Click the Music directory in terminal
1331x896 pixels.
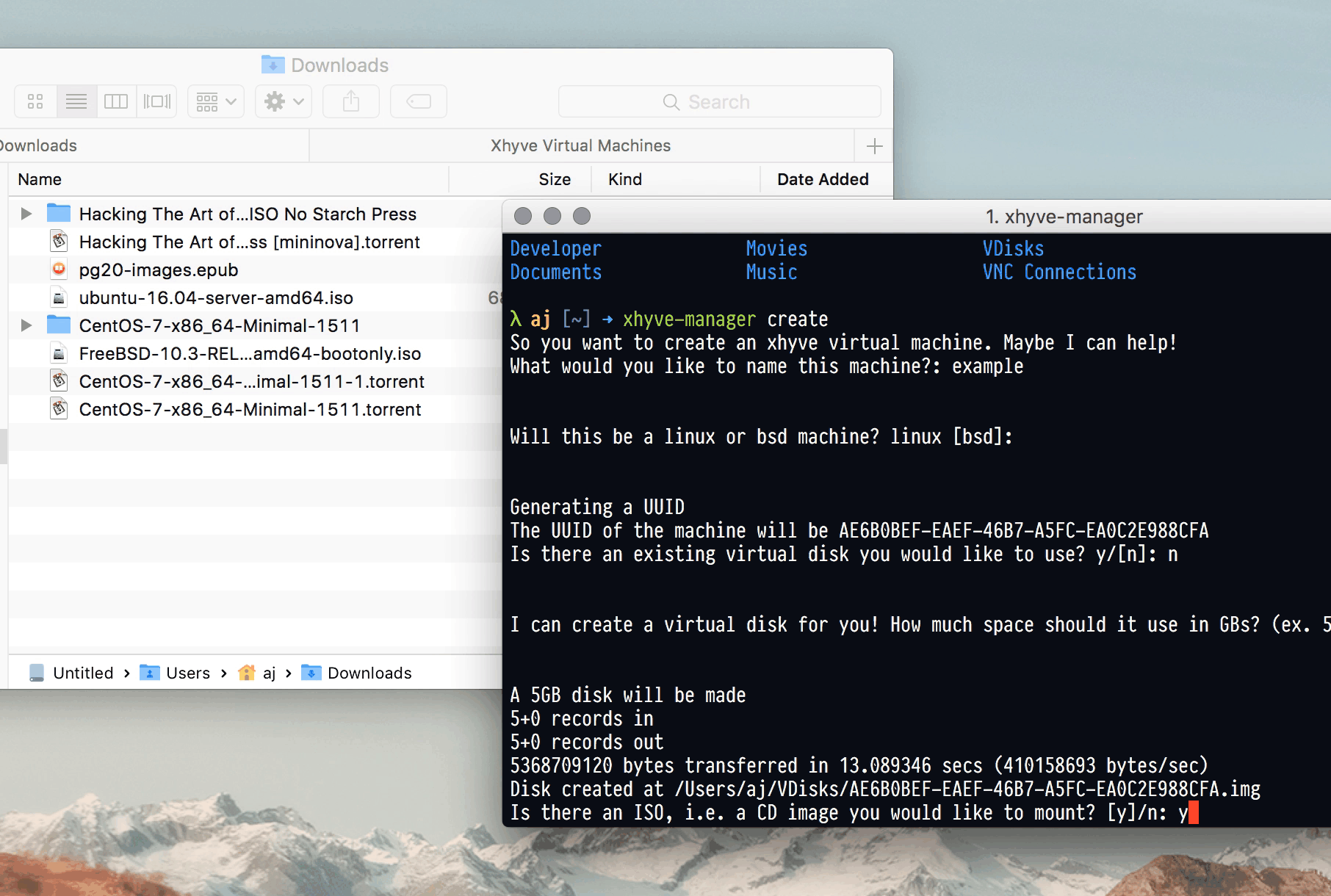[x=771, y=272]
